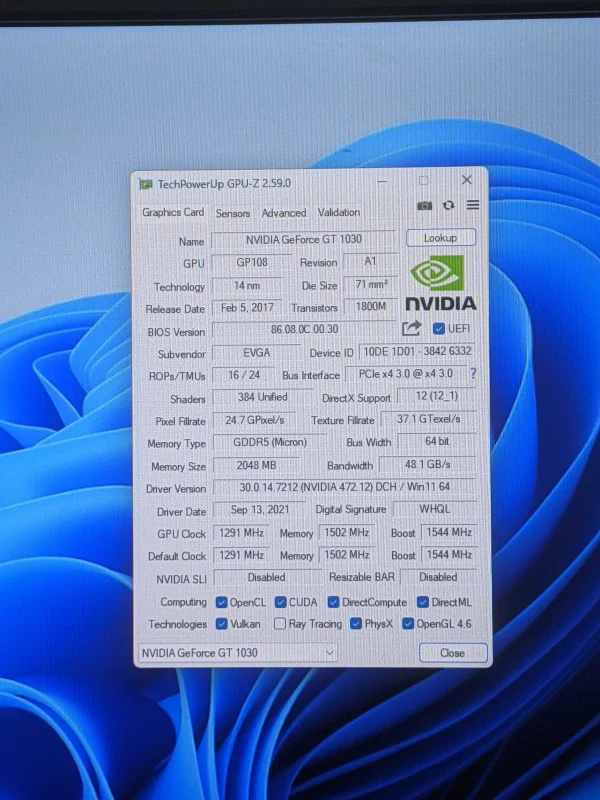The image size is (600, 800).
Task: Click the Release Date Feb 5, 2017
Action: (x=247, y=308)
